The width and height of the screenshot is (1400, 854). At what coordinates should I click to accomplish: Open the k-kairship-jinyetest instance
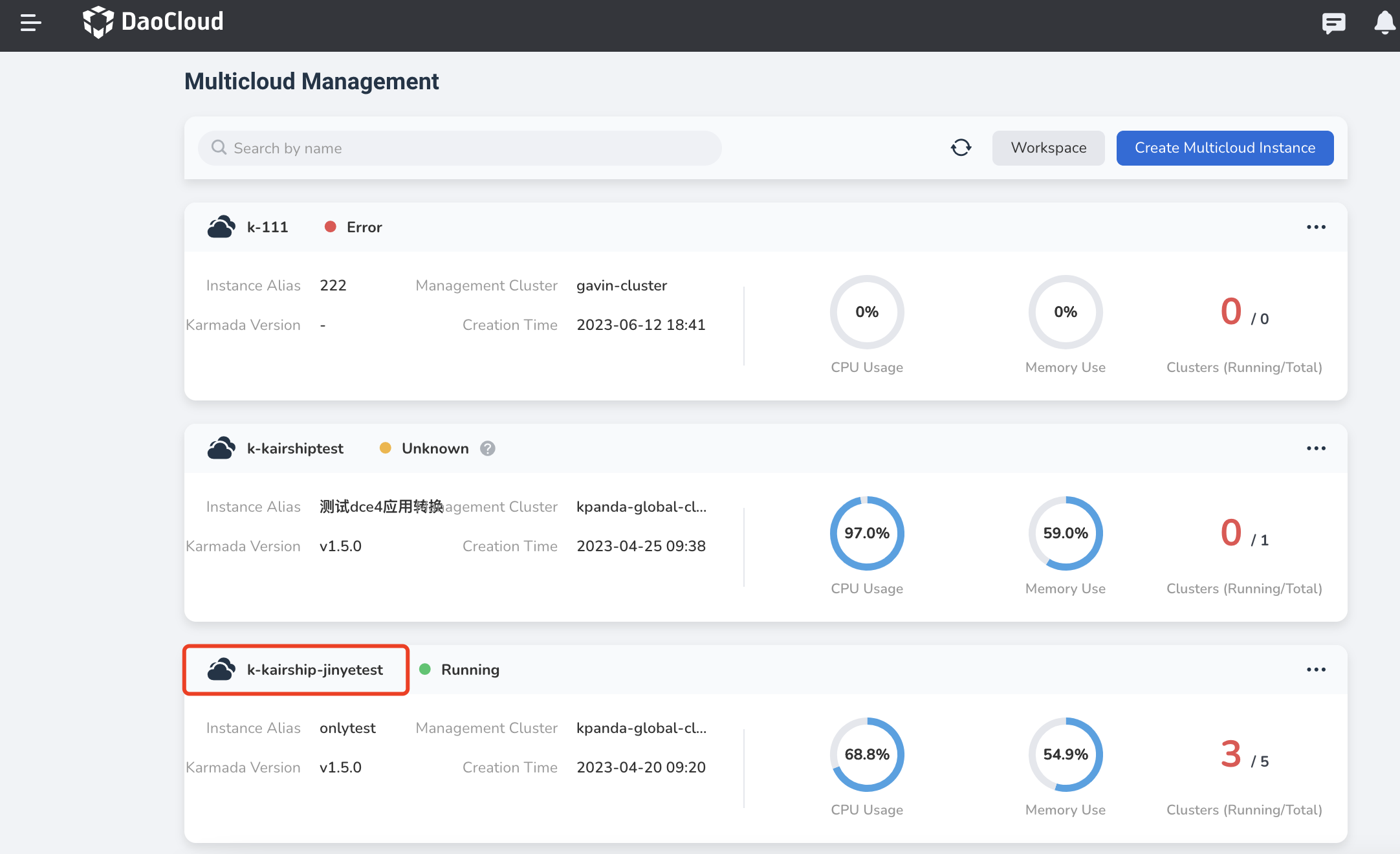click(x=315, y=670)
